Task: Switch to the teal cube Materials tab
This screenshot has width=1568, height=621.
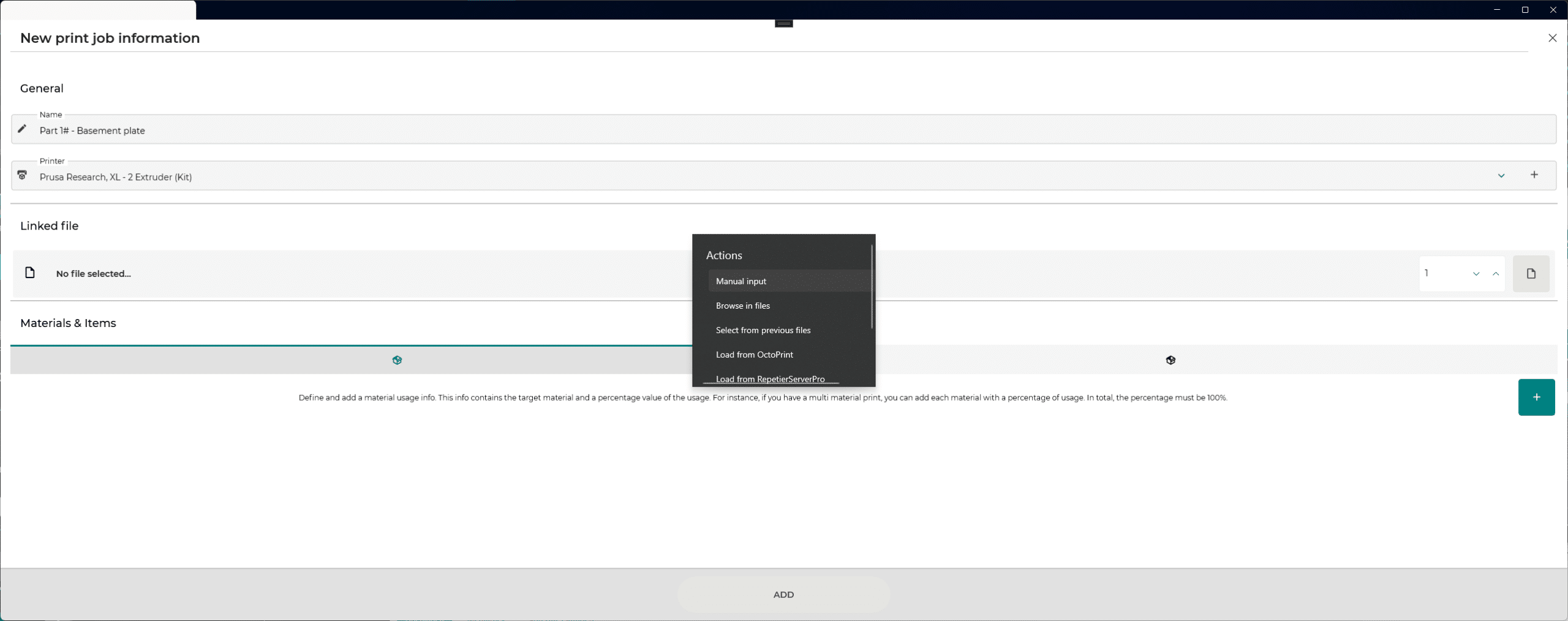Action: click(397, 360)
